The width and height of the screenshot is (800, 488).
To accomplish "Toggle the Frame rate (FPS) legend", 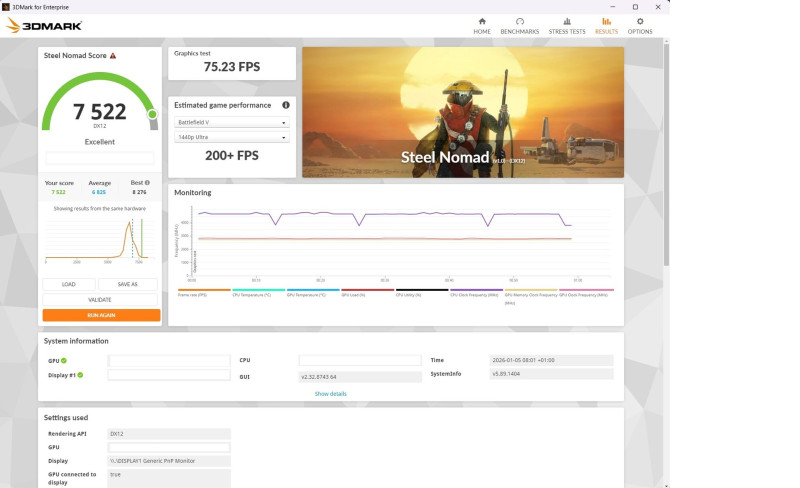I will [204, 293].
